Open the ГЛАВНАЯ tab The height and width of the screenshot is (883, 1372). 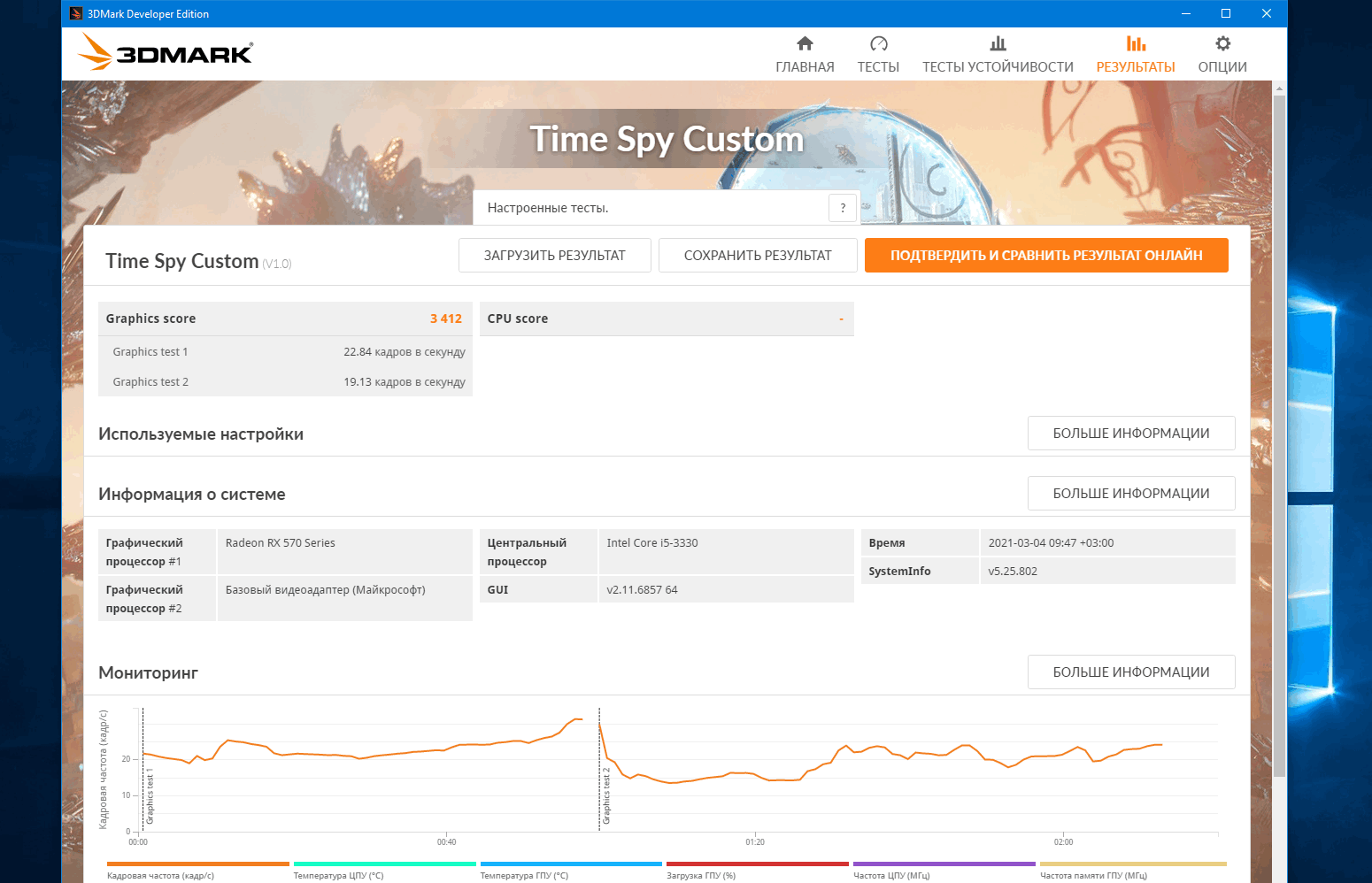click(x=805, y=67)
